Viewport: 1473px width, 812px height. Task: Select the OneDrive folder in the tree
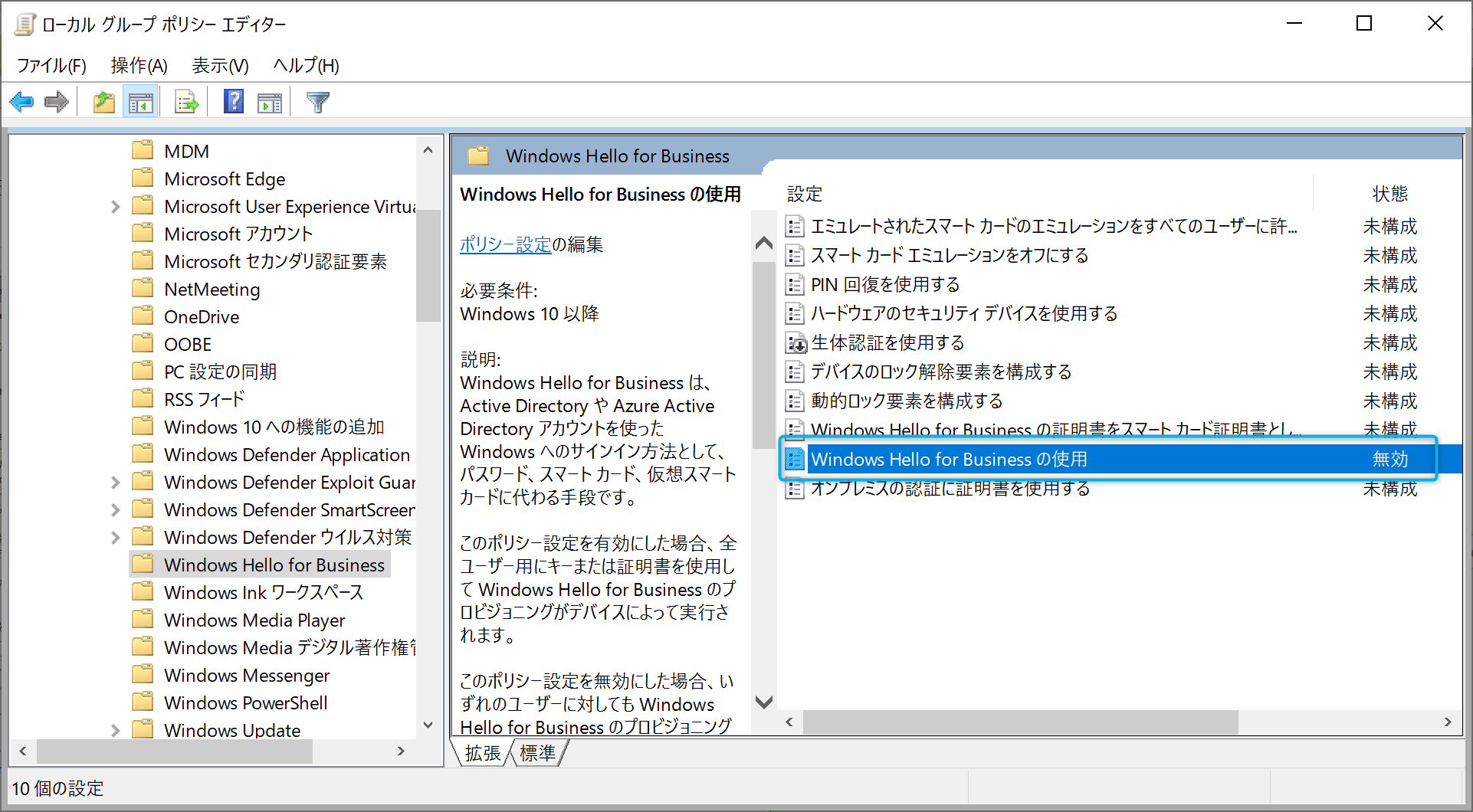click(202, 316)
